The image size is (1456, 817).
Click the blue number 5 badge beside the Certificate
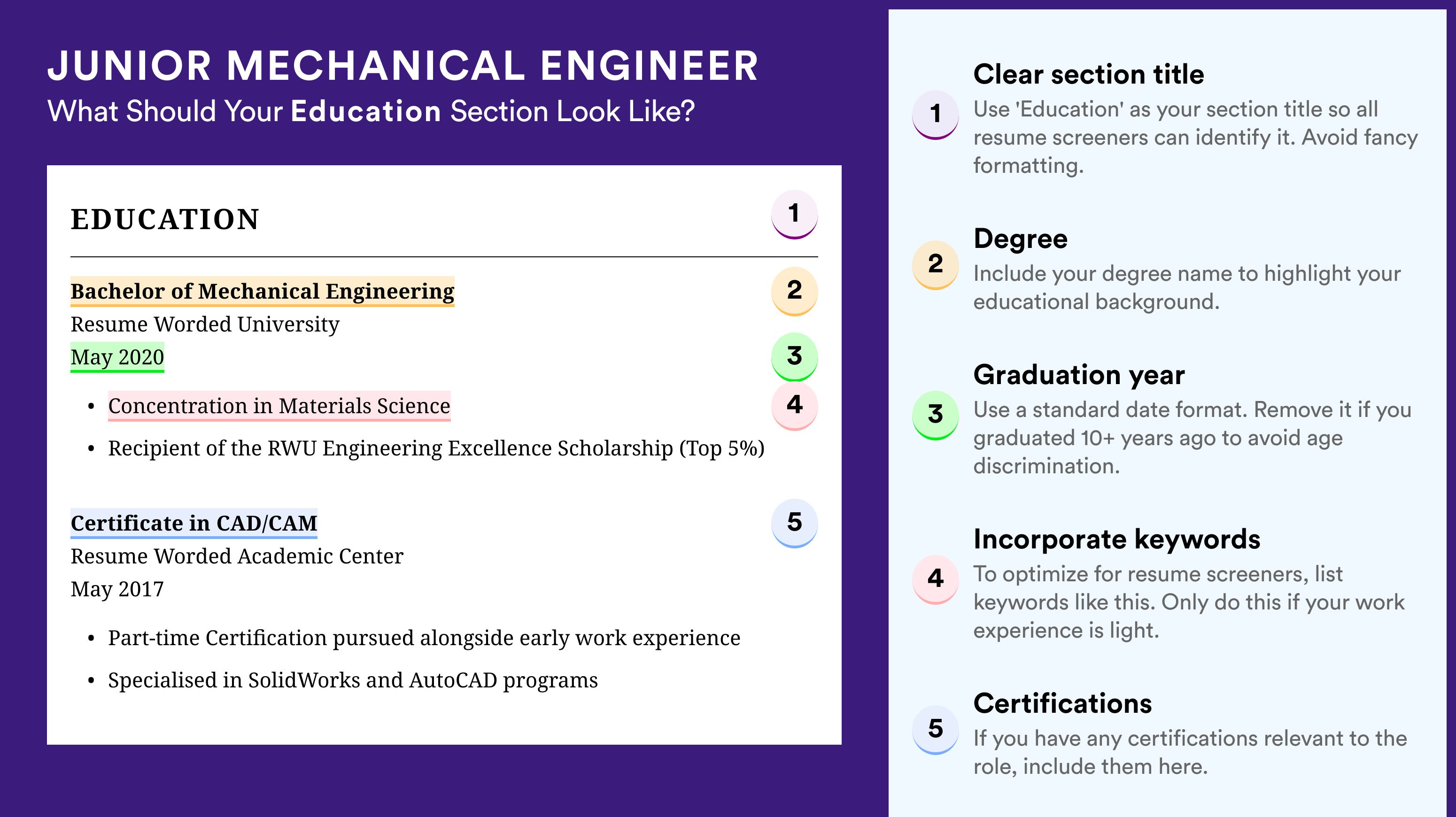[x=794, y=523]
